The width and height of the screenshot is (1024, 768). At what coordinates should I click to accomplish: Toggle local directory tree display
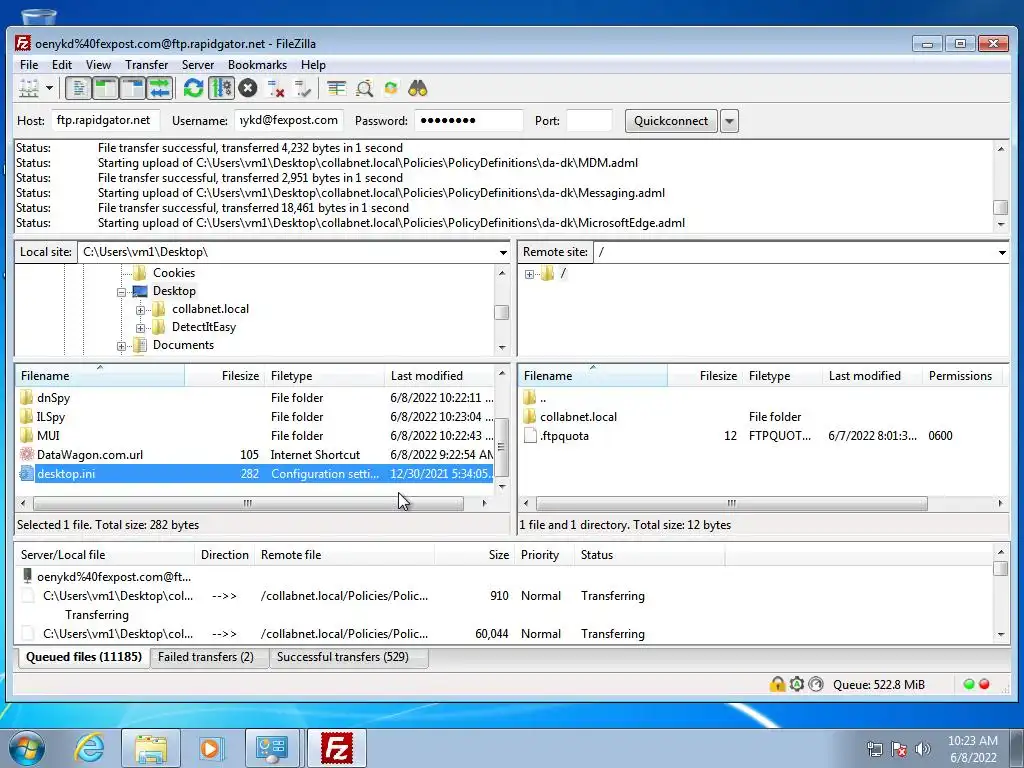point(105,88)
